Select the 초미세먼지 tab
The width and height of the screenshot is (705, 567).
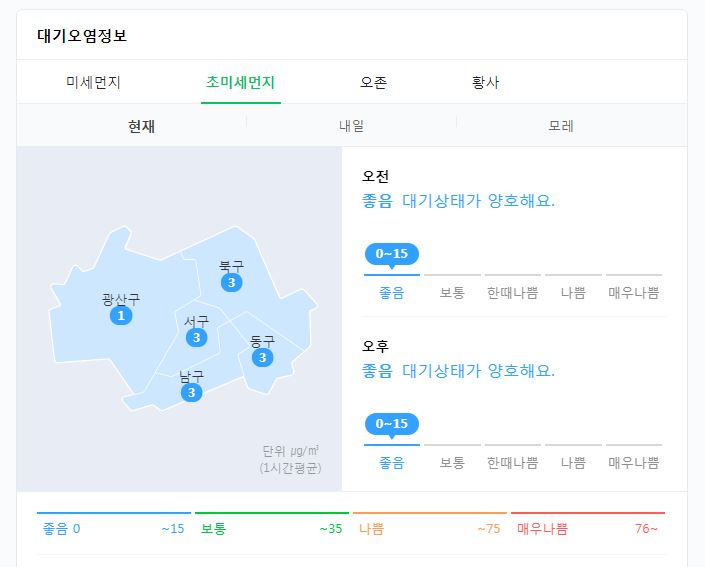pos(240,82)
